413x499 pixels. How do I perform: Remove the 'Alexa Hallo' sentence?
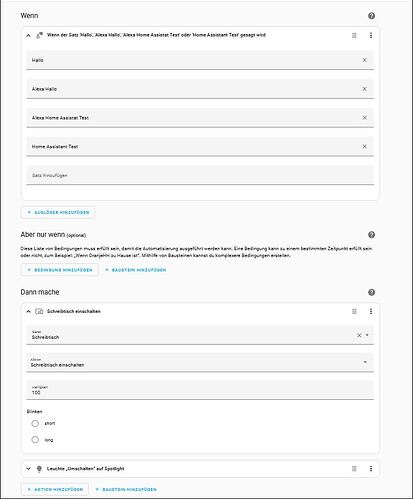click(364, 89)
